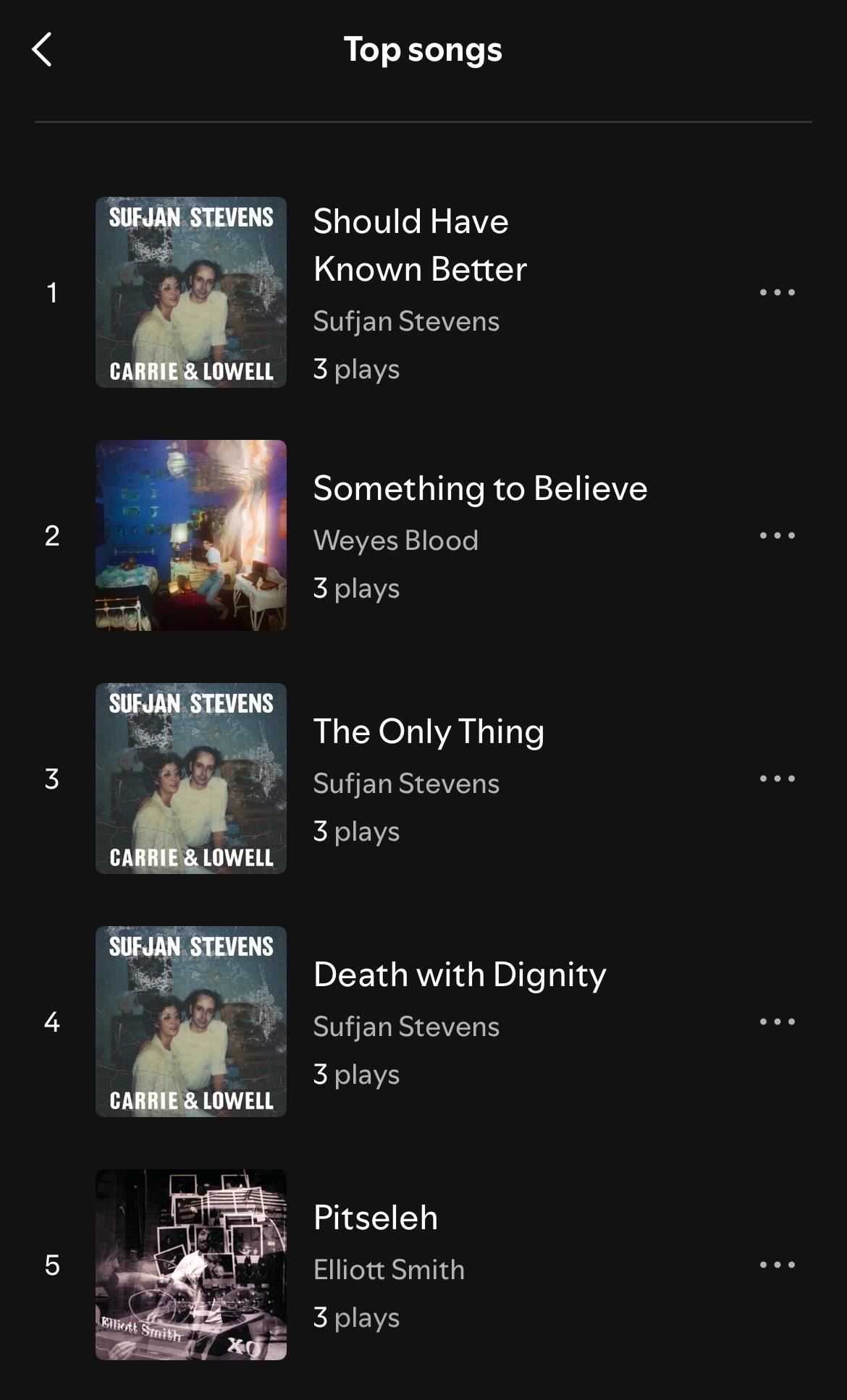Tap Weyes Blood album artwork thumbnail
The width and height of the screenshot is (847, 1400).
[x=191, y=535]
